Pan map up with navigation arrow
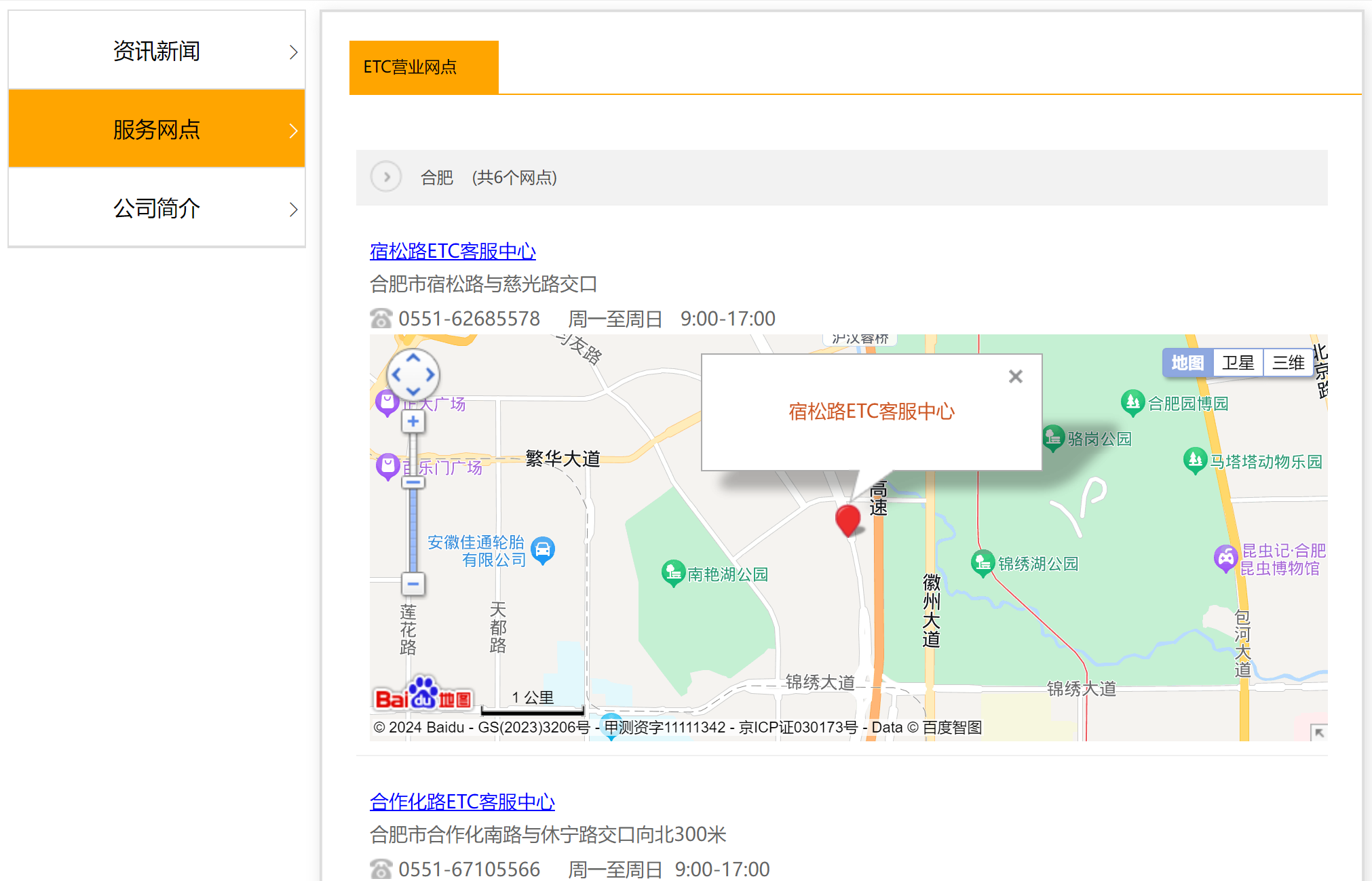 coord(413,358)
